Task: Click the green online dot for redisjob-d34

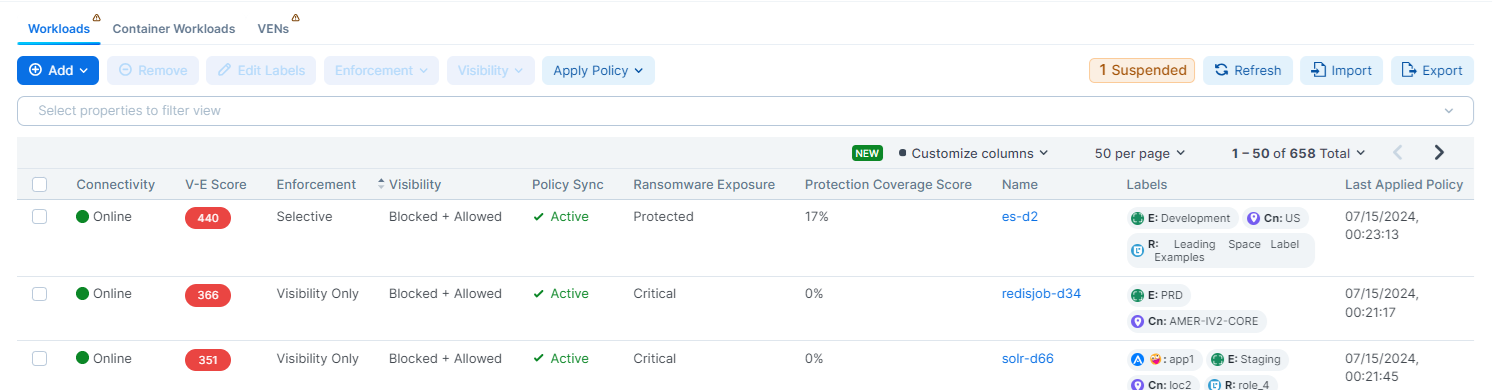Action: tap(83, 294)
